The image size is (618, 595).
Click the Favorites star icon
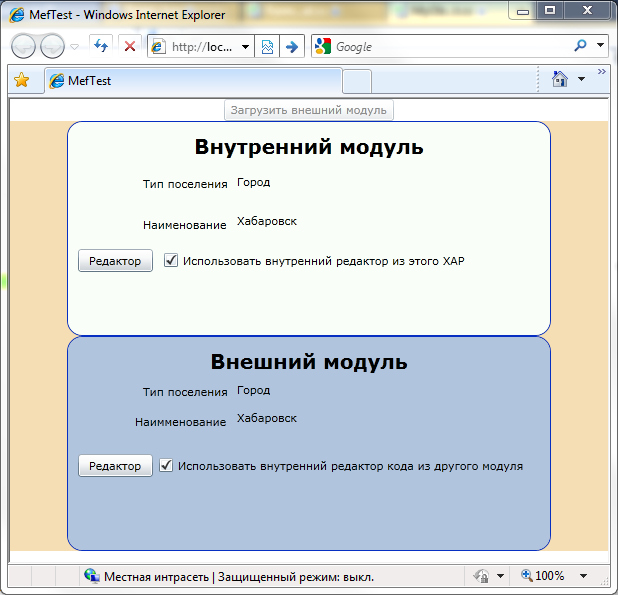tap(21, 80)
